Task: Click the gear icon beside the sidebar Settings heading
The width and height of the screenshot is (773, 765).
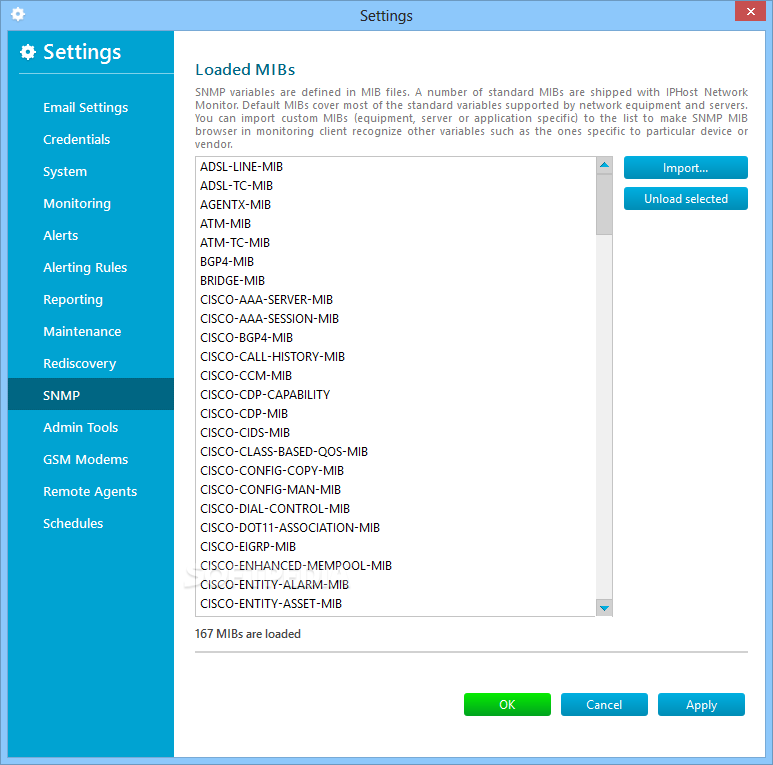Action: [x=28, y=52]
